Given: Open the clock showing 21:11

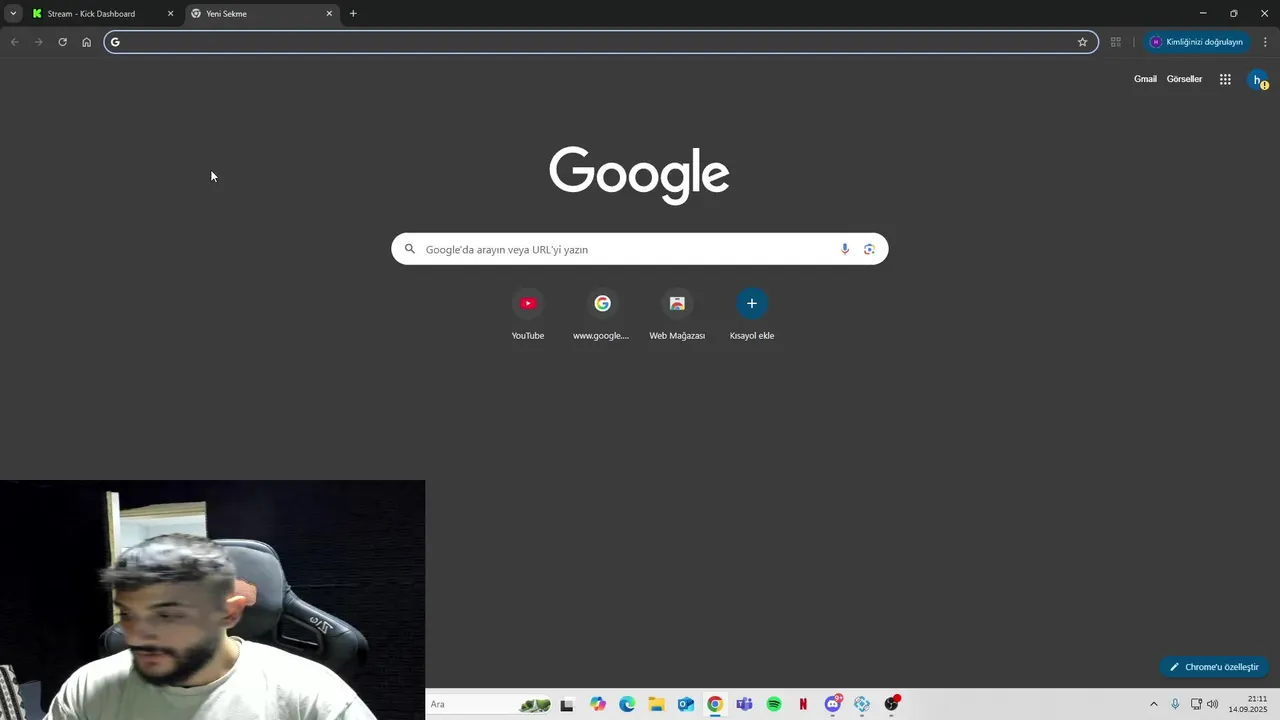Looking at the screenshot, I should click(1248, 704).
